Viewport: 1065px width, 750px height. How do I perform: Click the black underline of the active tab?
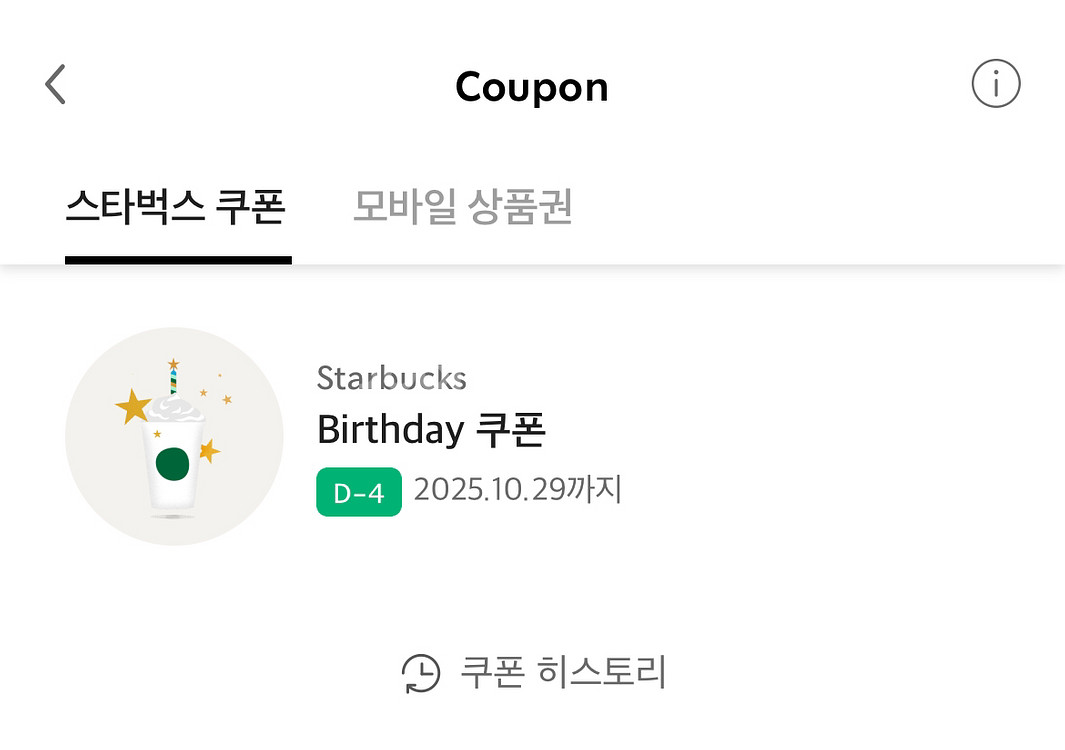coord(178,260)
